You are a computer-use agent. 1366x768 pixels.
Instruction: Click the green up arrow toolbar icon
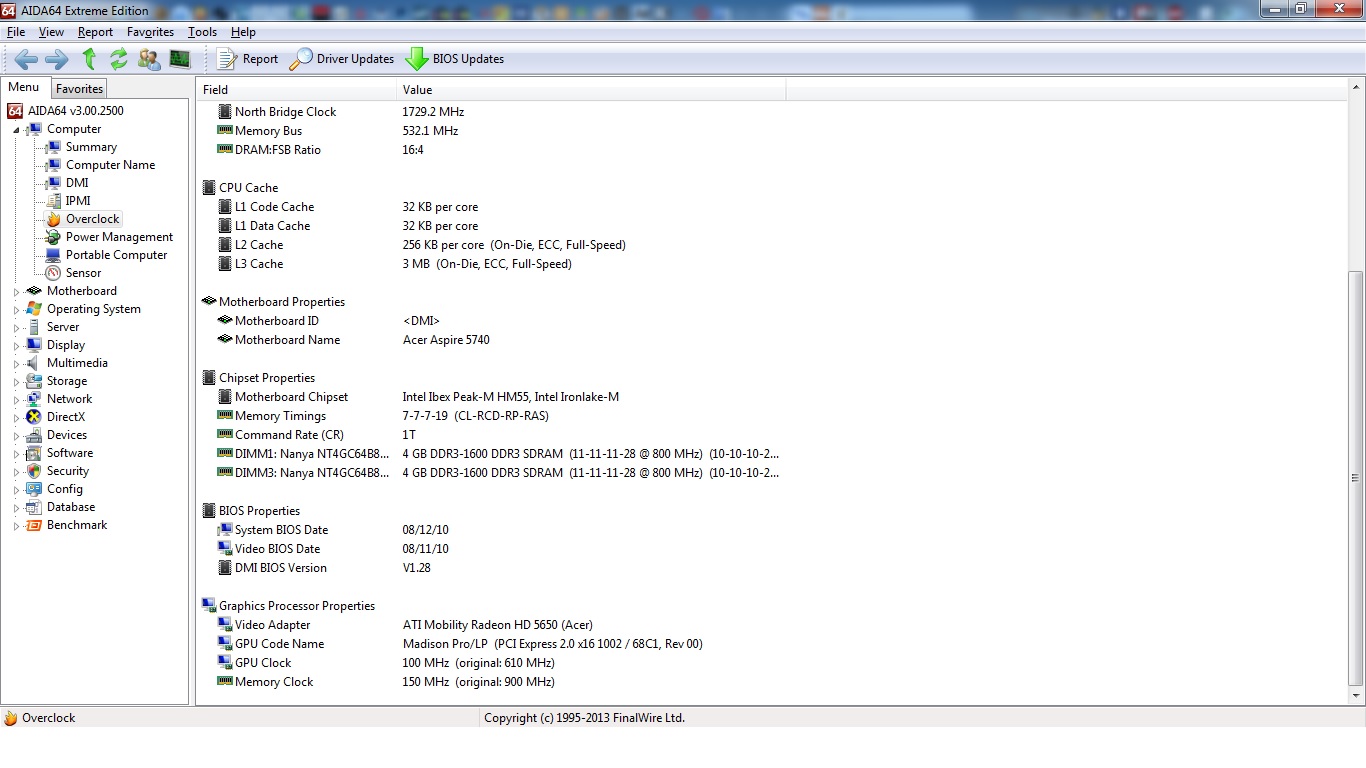point(89,59)
